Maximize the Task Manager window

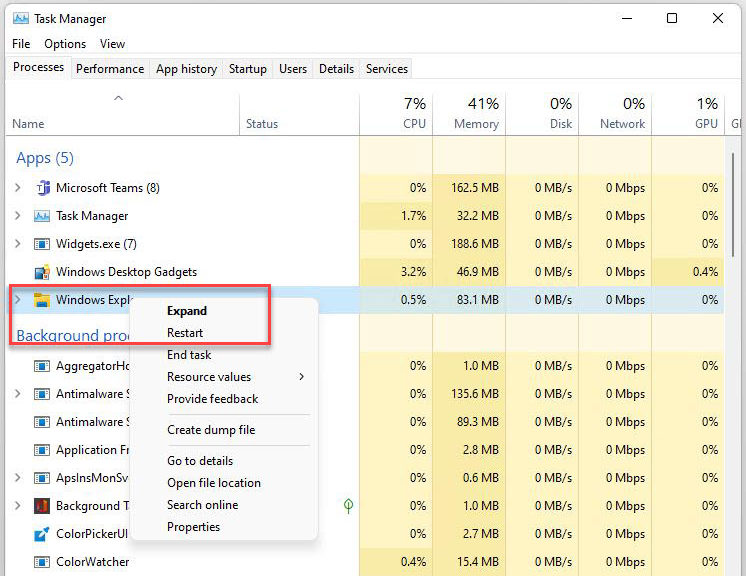click(x=672, y=18)
